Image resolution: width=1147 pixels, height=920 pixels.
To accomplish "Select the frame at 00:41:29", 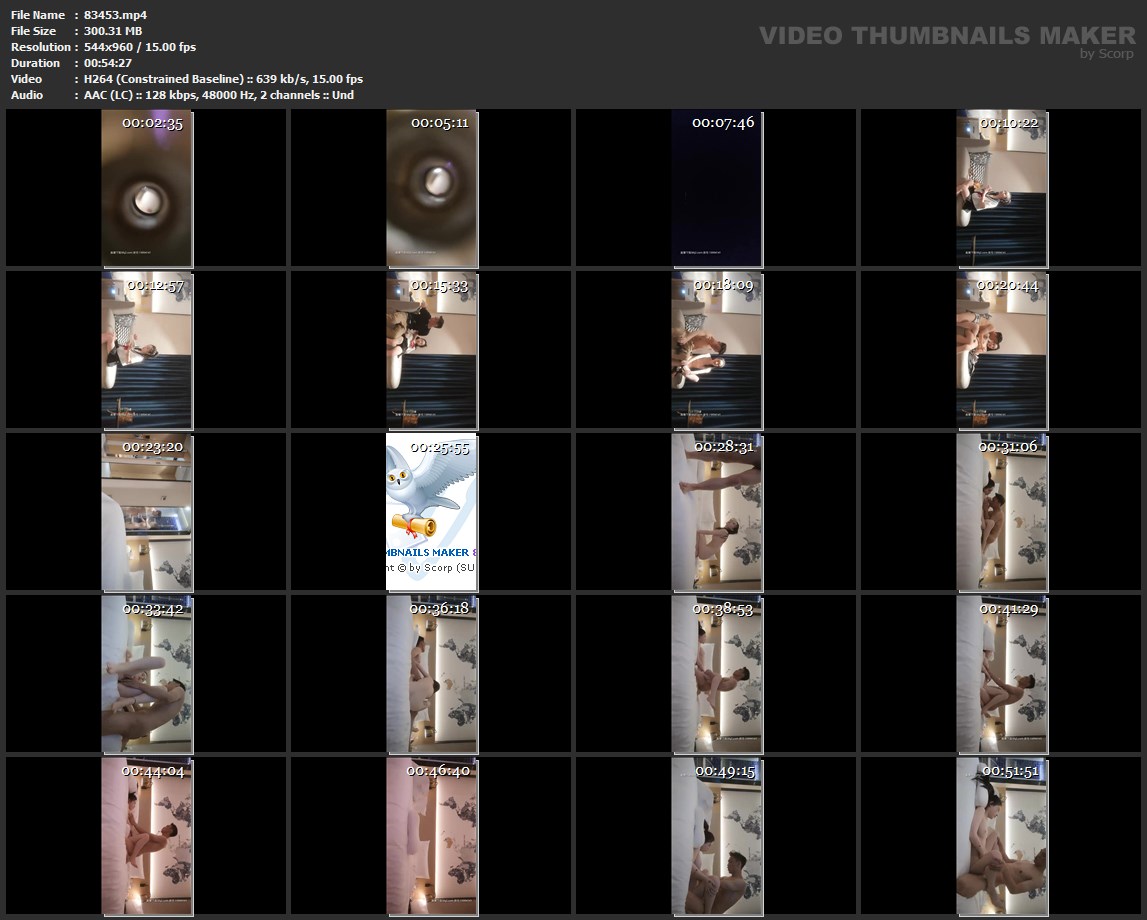I will (x=1002, y=674).
